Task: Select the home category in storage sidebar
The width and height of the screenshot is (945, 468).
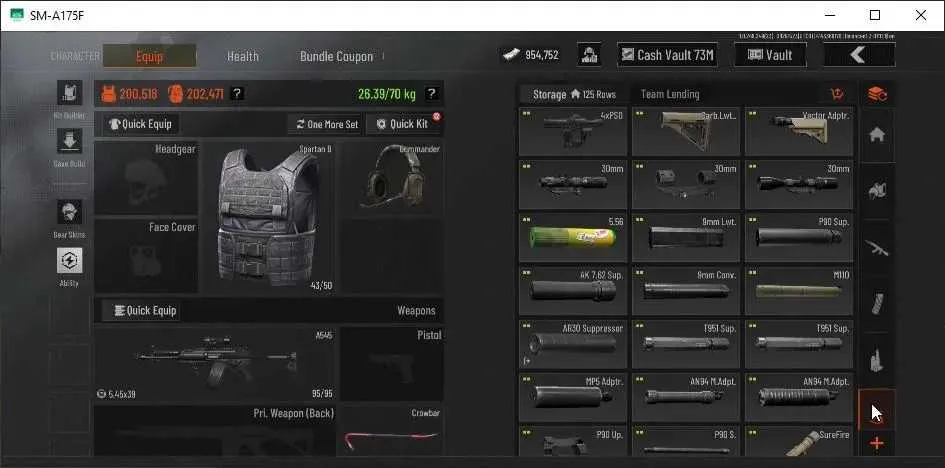Action: (x=877, y=135)
